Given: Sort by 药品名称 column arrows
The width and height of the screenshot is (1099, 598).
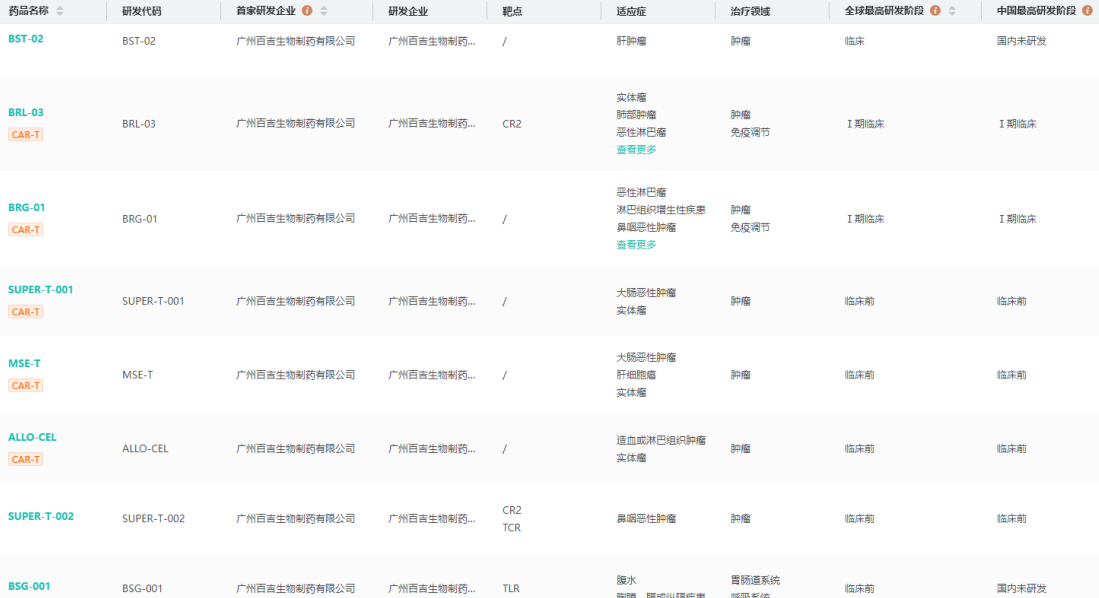Looking at the screenshot, I should coord(60,11).
